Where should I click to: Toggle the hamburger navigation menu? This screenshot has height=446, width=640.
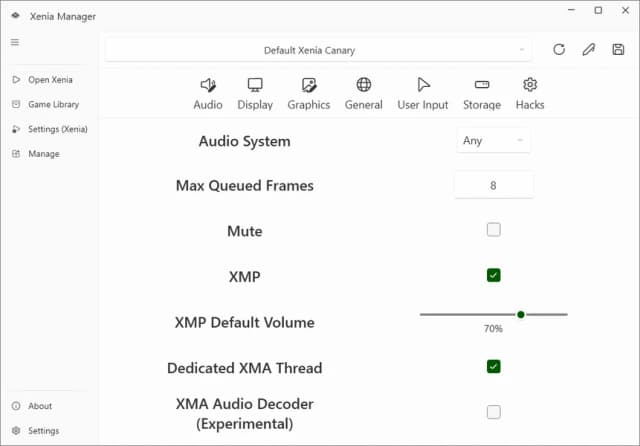pyautogui.click(x=15, y=42)
